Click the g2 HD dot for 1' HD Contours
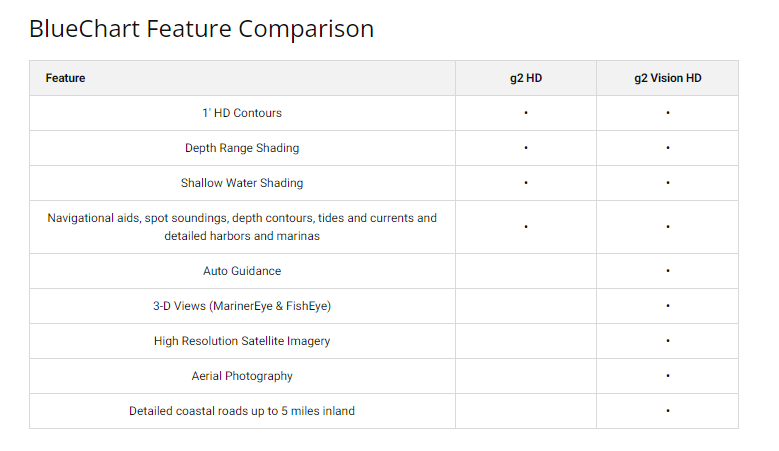The image size is (779, 451). (x=526, y=113)
